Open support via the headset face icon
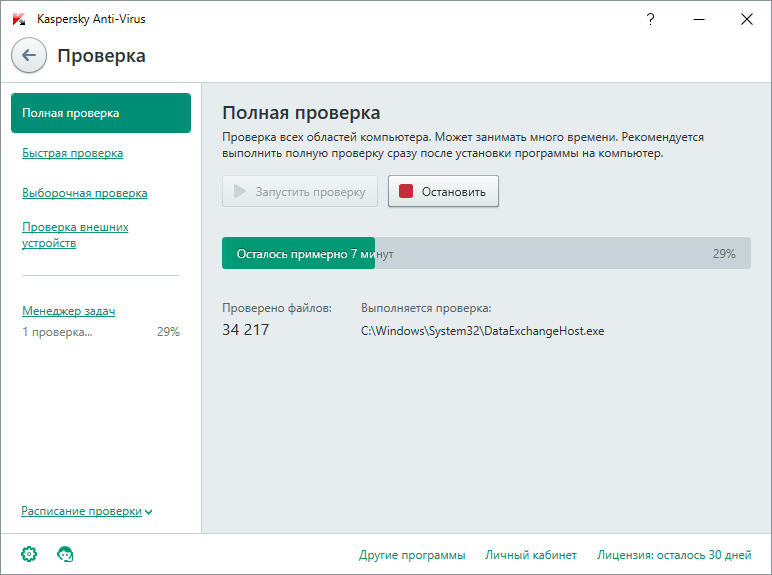The image size is (772, 575). 65,554
